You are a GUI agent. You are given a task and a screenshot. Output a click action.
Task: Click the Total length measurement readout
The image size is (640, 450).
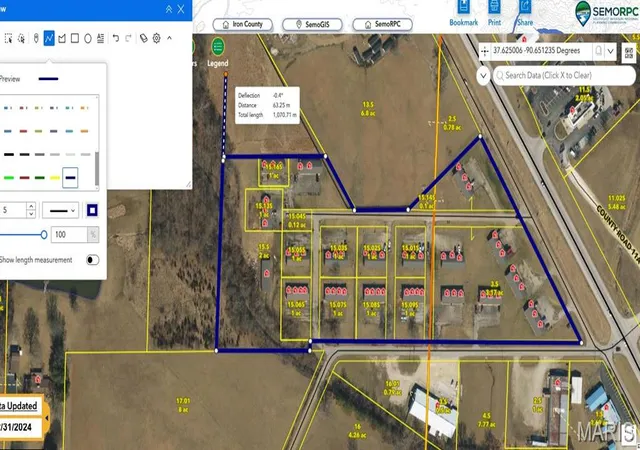click(267, 115)
